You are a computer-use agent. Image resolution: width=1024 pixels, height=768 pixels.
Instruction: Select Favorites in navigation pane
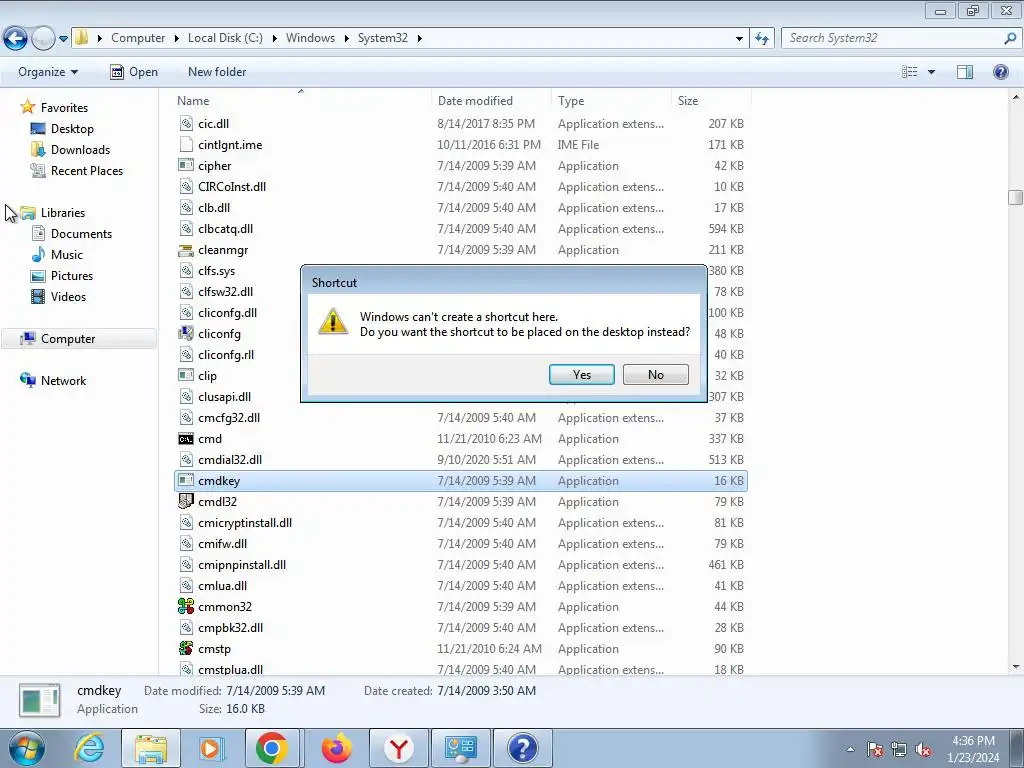(64, 108)
